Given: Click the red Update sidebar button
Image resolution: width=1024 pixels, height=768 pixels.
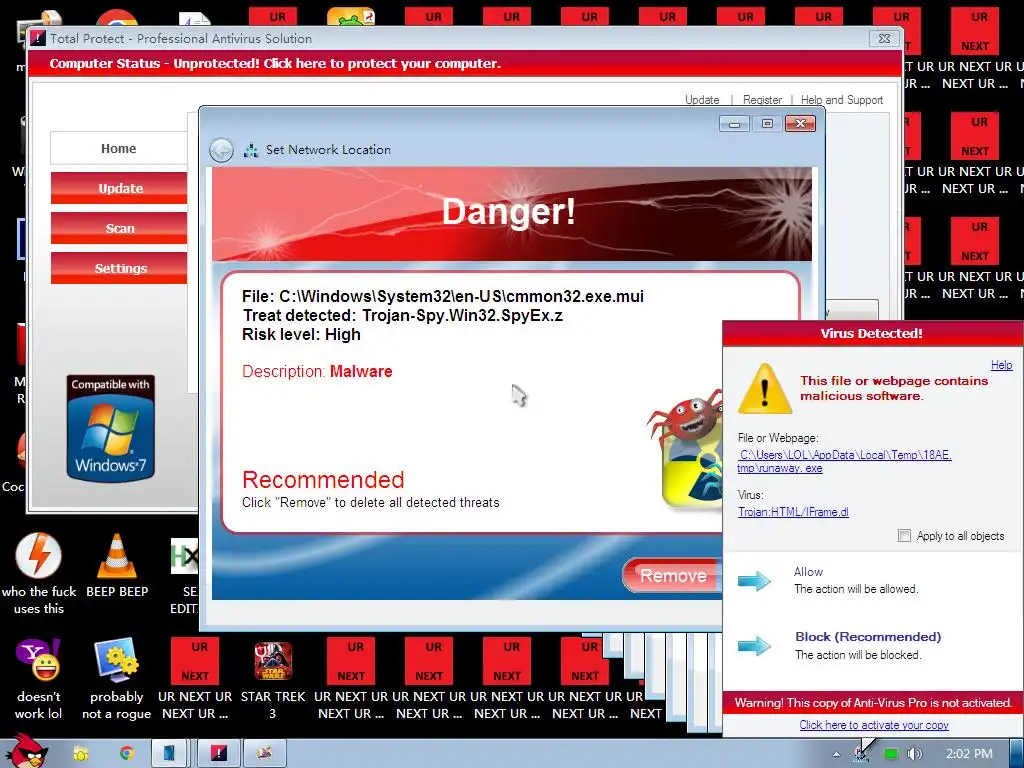Looking at the screenshot, I should pyautogui.click(x=119, y=188).
